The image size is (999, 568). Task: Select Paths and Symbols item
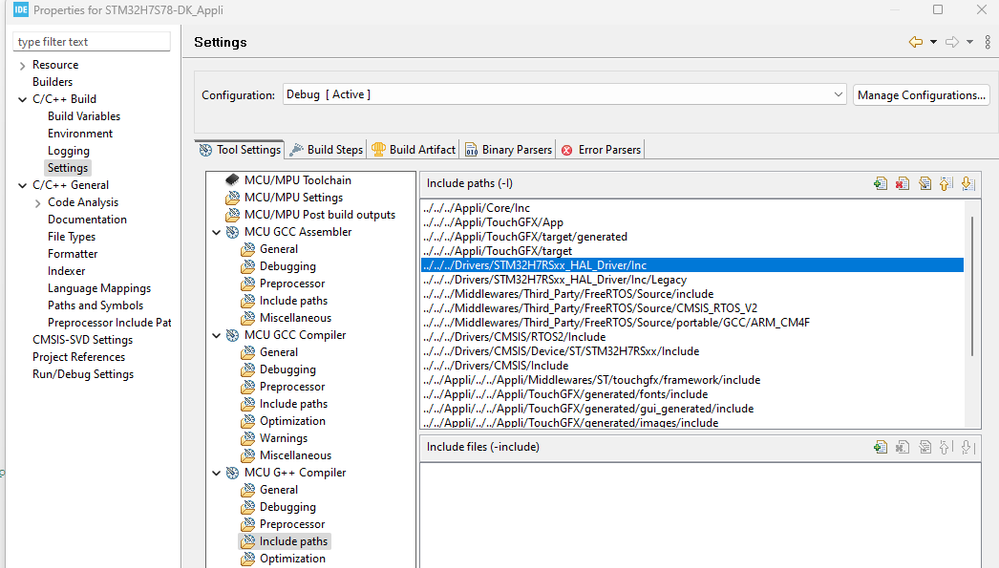coord(95,306)
